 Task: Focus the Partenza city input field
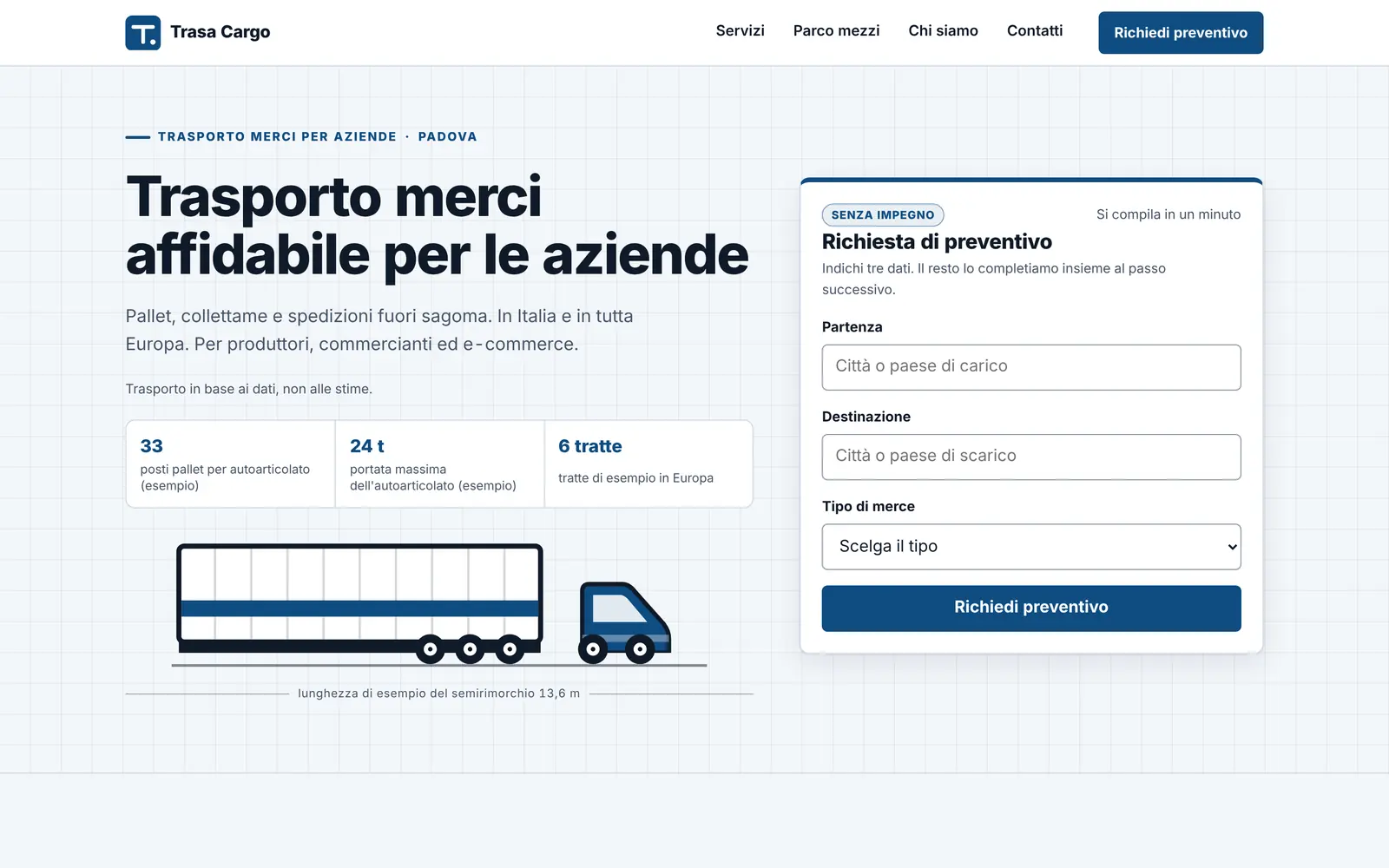[1031, 367]
